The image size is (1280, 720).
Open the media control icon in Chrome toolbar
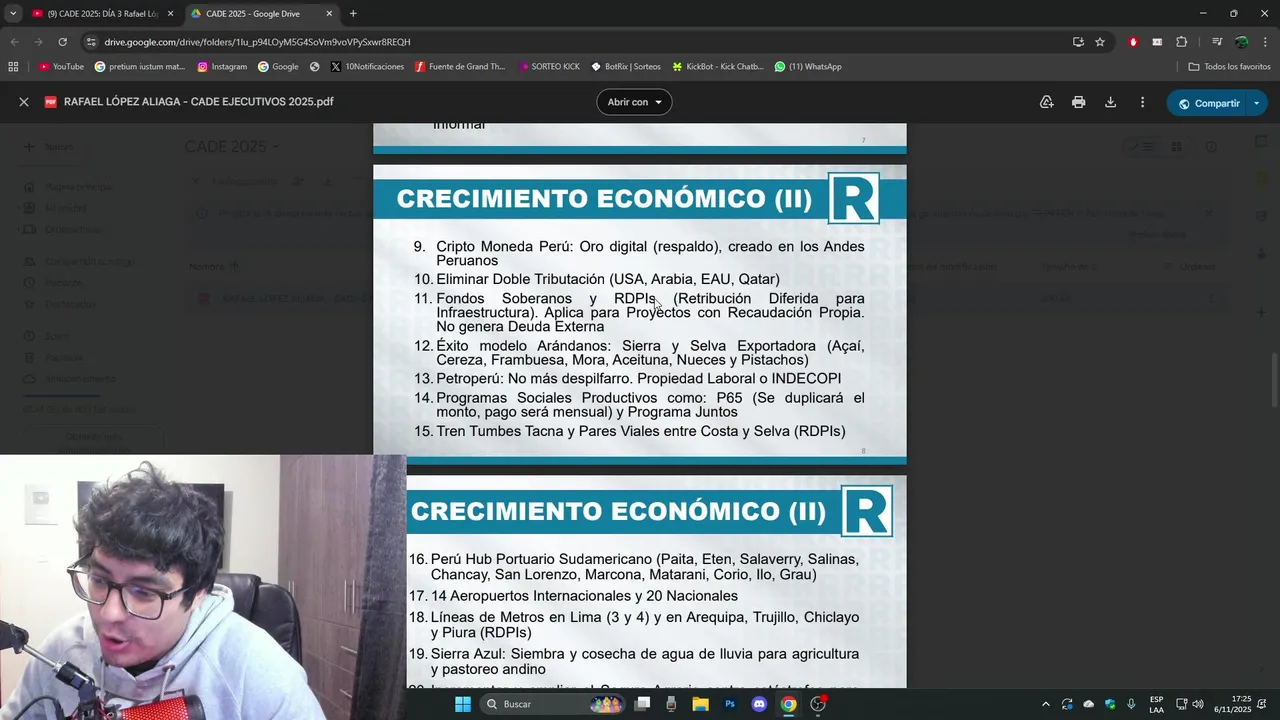(x=1217, y=42)
